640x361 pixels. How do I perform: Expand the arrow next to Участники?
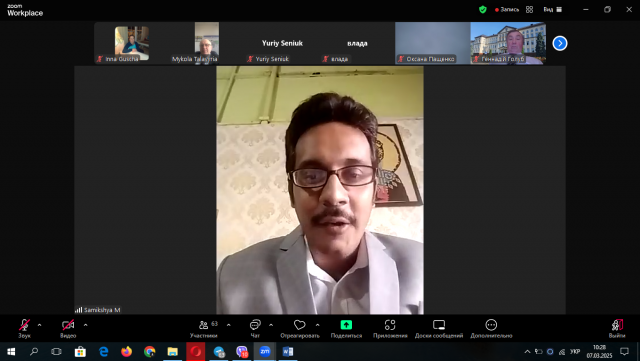click(229, 325)
